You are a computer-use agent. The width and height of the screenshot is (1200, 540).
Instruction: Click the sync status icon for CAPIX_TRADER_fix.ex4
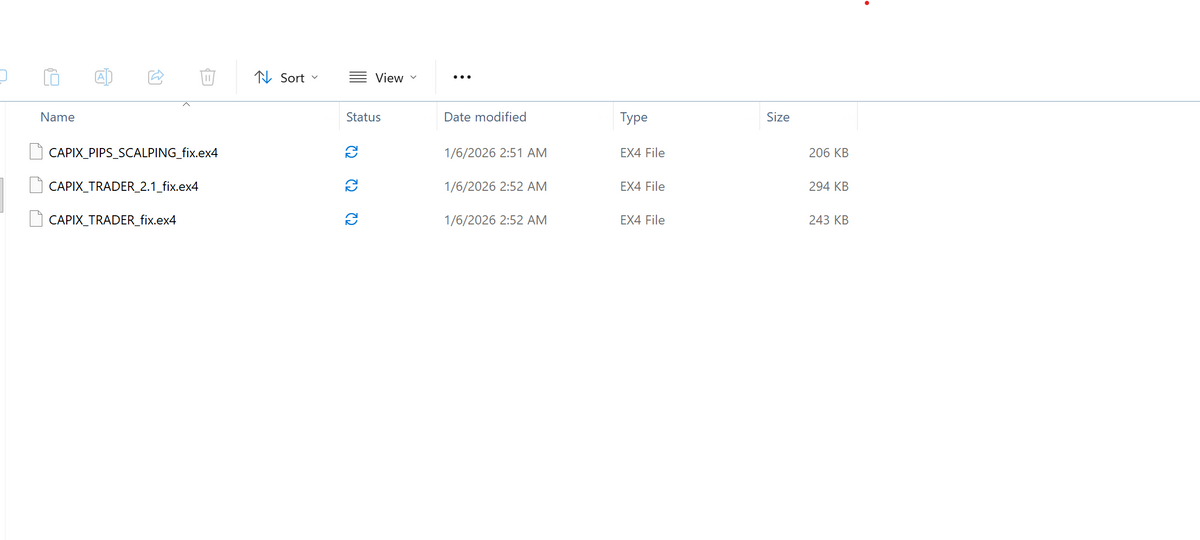pyautogui.click(x=351, y=219)
